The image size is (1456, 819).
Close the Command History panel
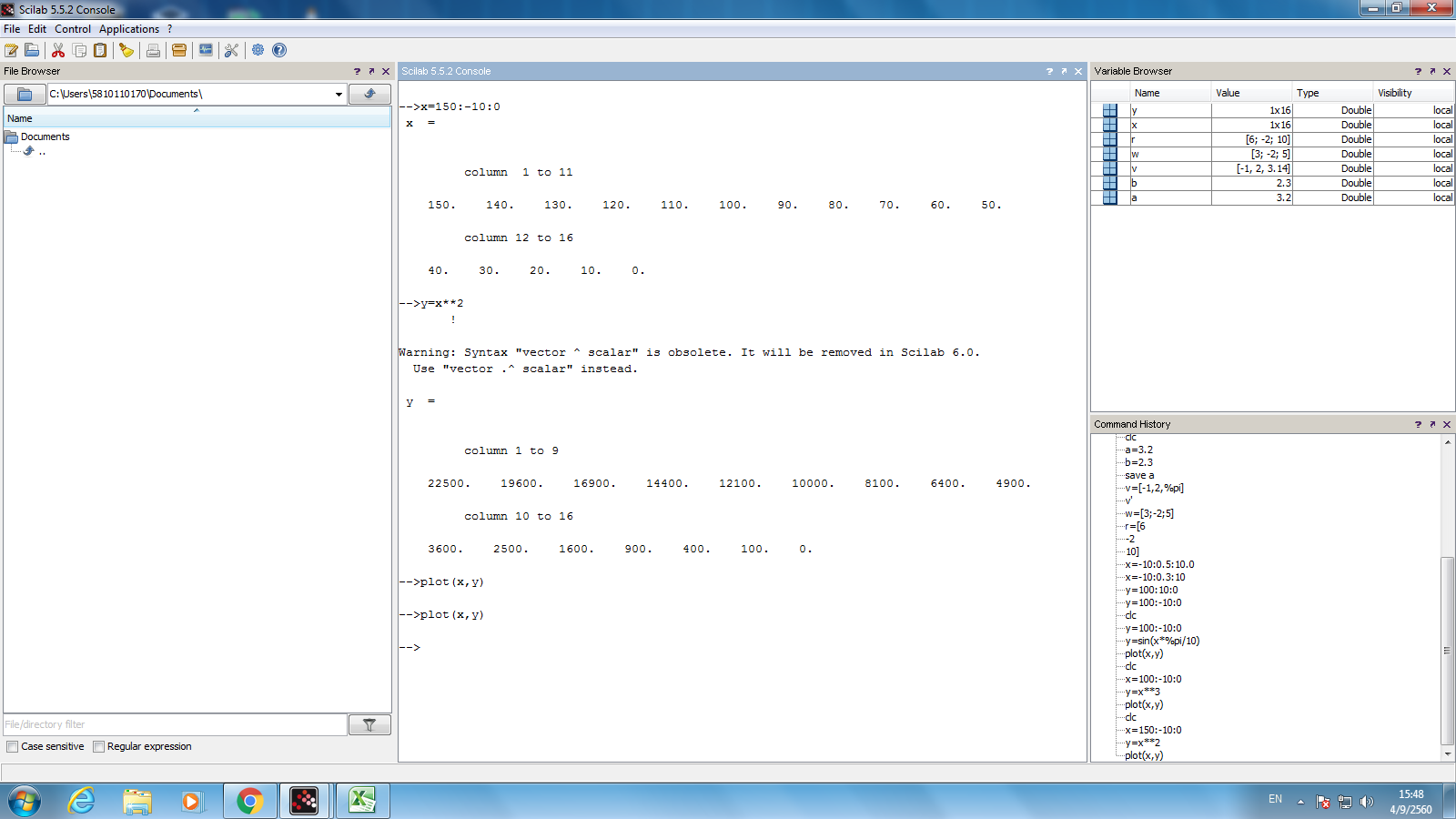tap(1447, 424)
